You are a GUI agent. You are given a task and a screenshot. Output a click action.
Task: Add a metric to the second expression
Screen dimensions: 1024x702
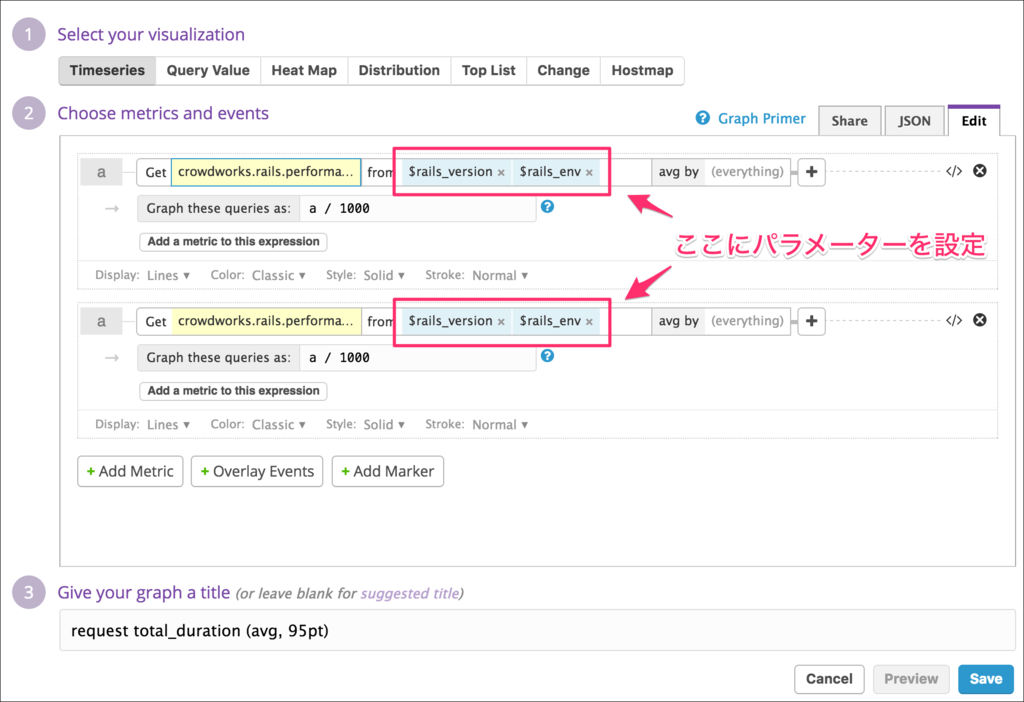[233, 391]
